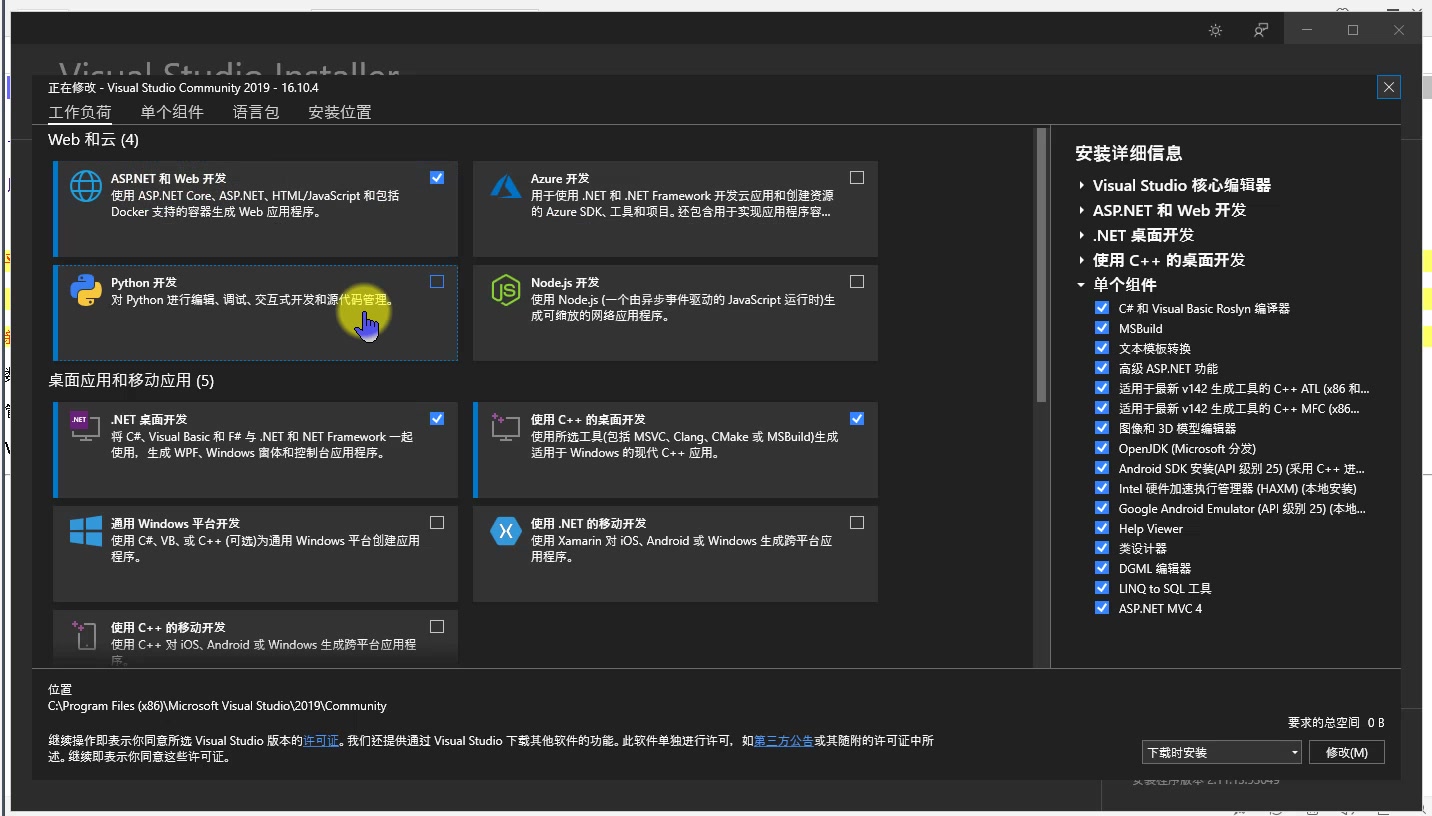The image size is (1432, 816).
Task: Expand ASP.NET 和 Web 开发 install details
Action: [1082, 210]
